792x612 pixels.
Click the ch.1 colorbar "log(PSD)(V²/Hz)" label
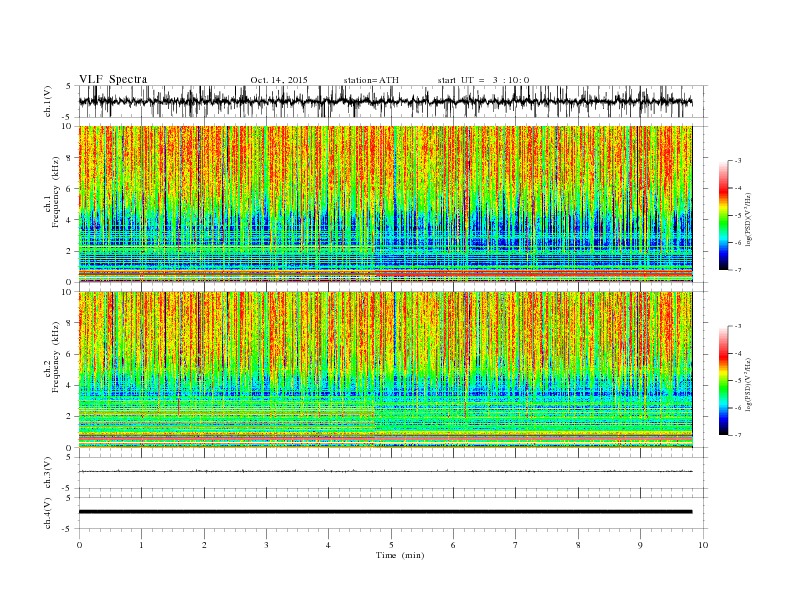[x=748, y=219]
